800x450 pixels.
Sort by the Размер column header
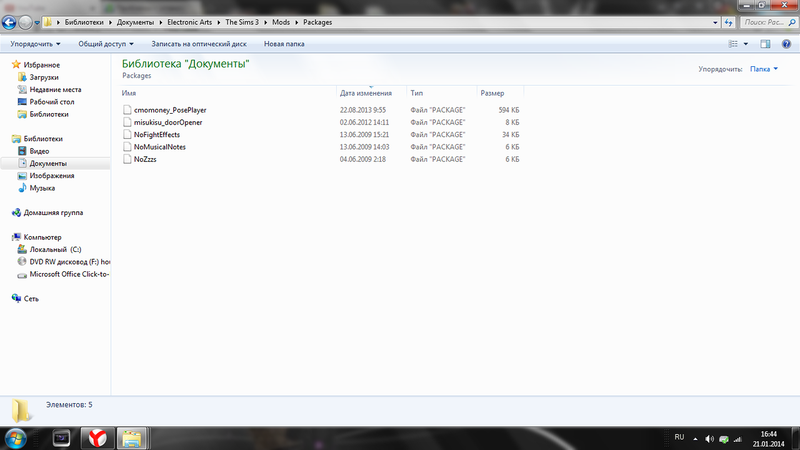pyautogui.click(x=491, y=92)
